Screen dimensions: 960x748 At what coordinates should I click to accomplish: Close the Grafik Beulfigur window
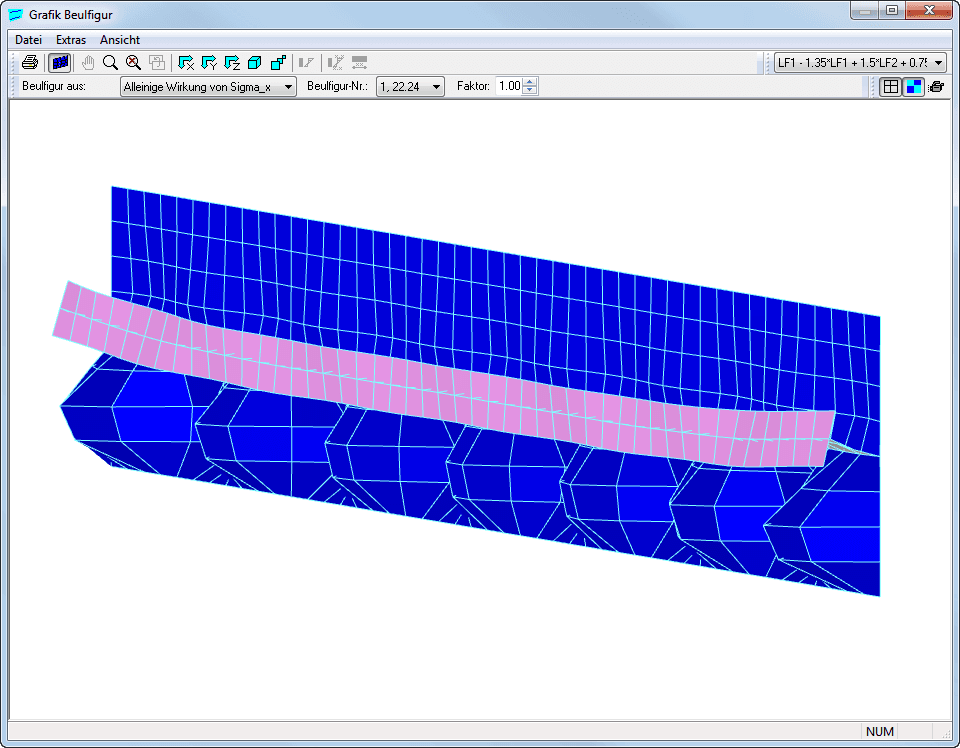(929, 10)
